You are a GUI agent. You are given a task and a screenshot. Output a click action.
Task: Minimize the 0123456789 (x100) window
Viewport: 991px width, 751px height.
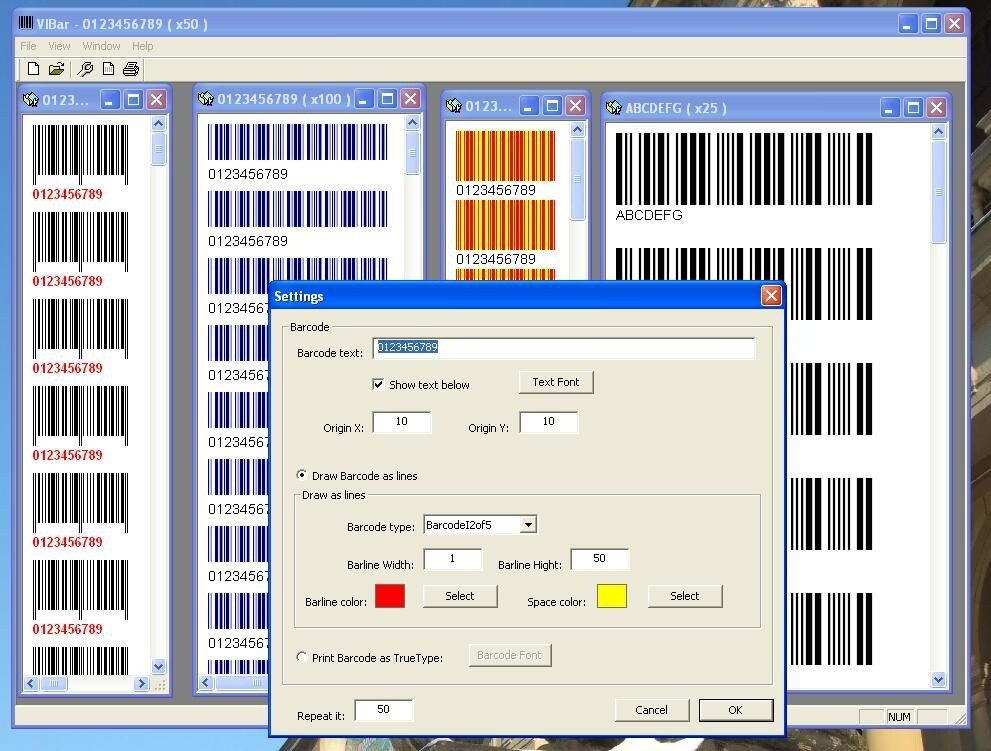pos(364,99)
